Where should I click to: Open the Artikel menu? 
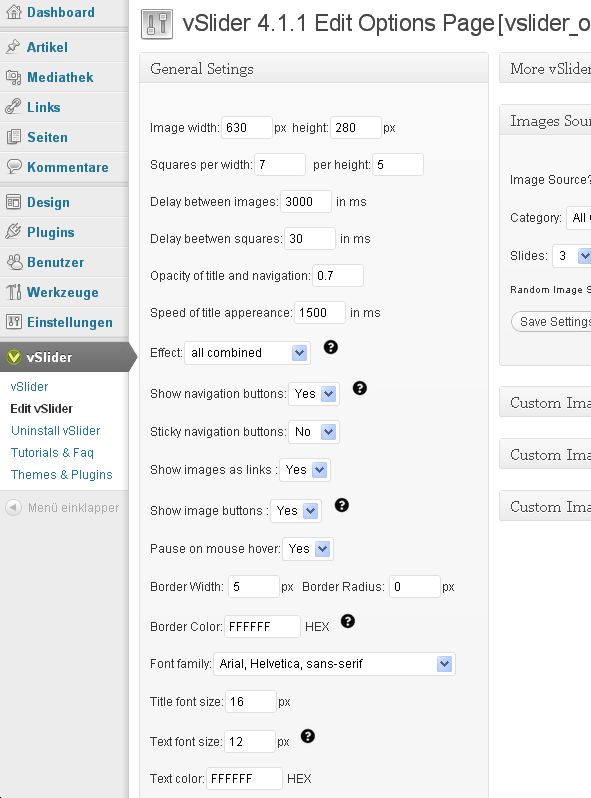pos(64,47)
